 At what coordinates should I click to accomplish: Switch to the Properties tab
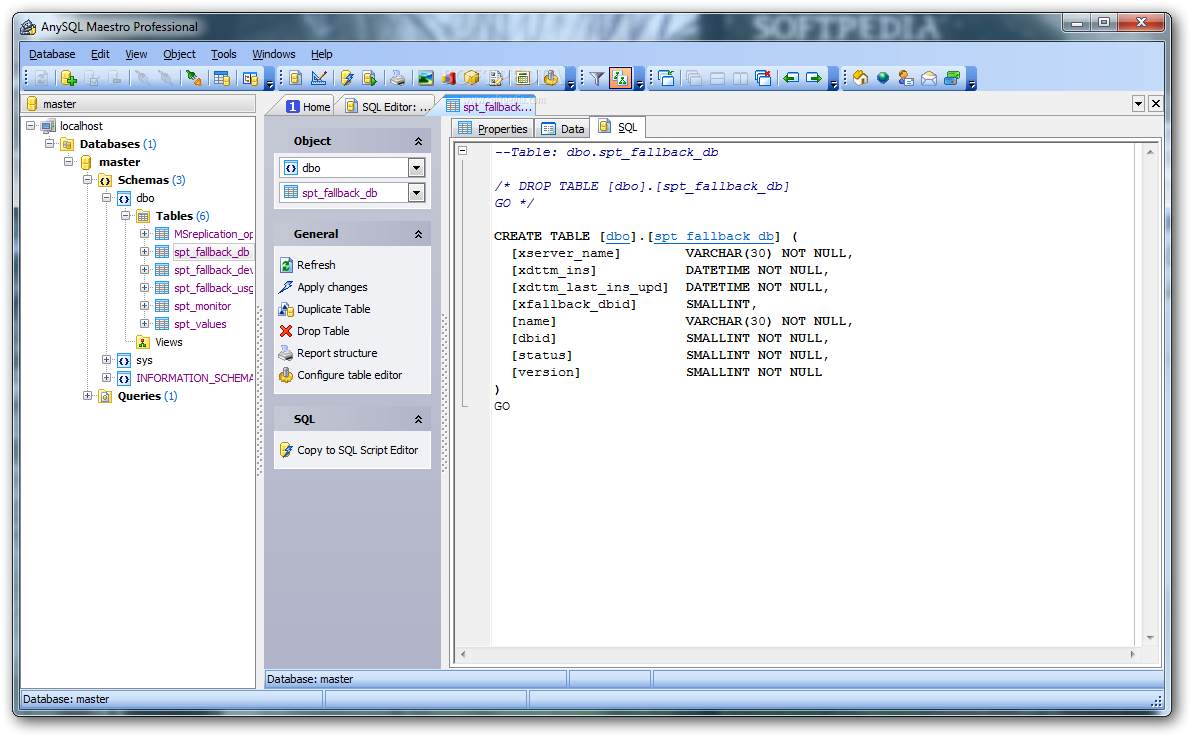point(493,129)
